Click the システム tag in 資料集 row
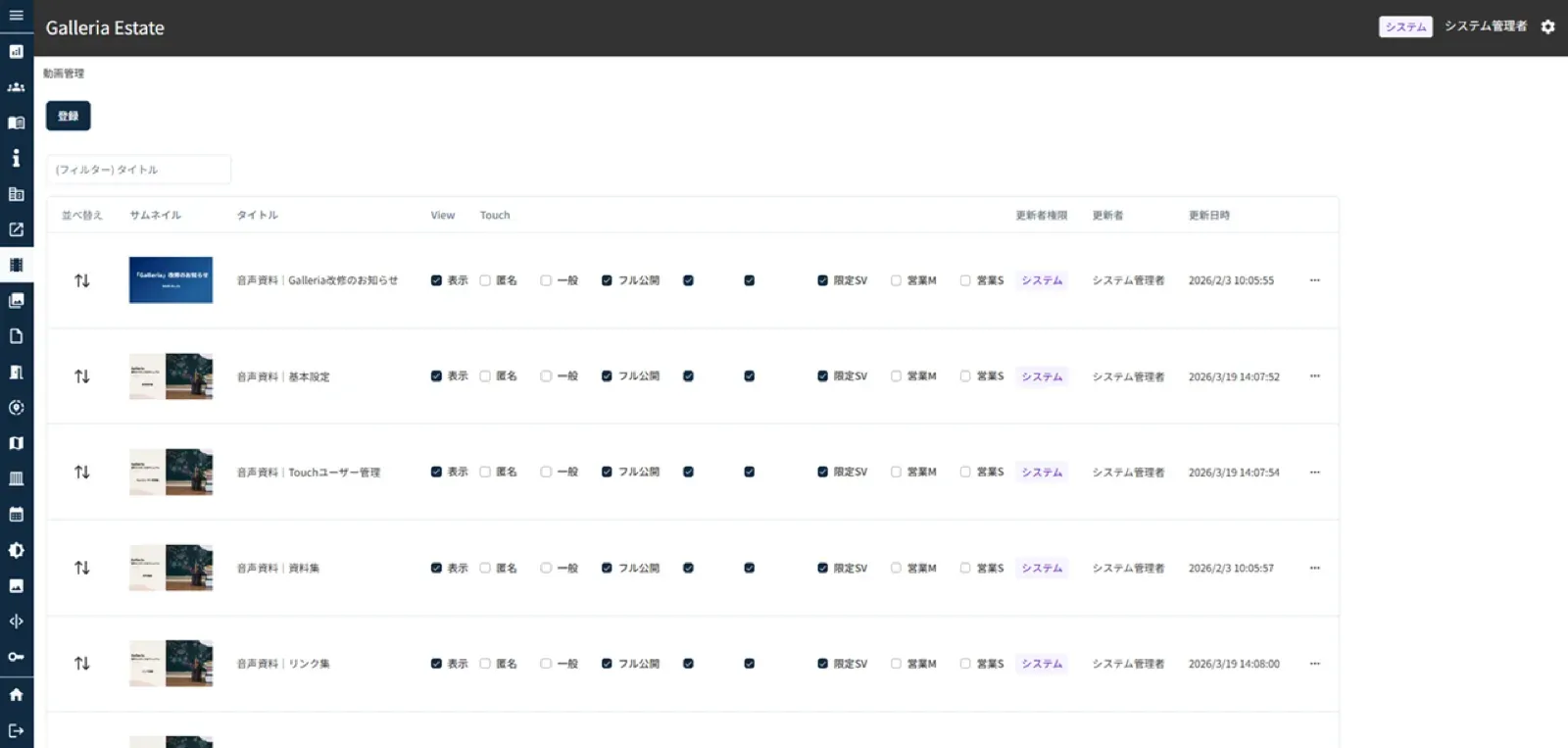Image resolution: width=1568 pixels, height=748 pixels. coord(1042,568)
